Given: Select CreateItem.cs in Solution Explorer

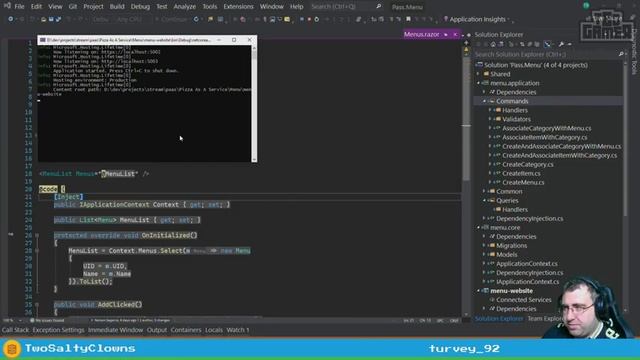Looking at the screenshot, I should (521, 173).
